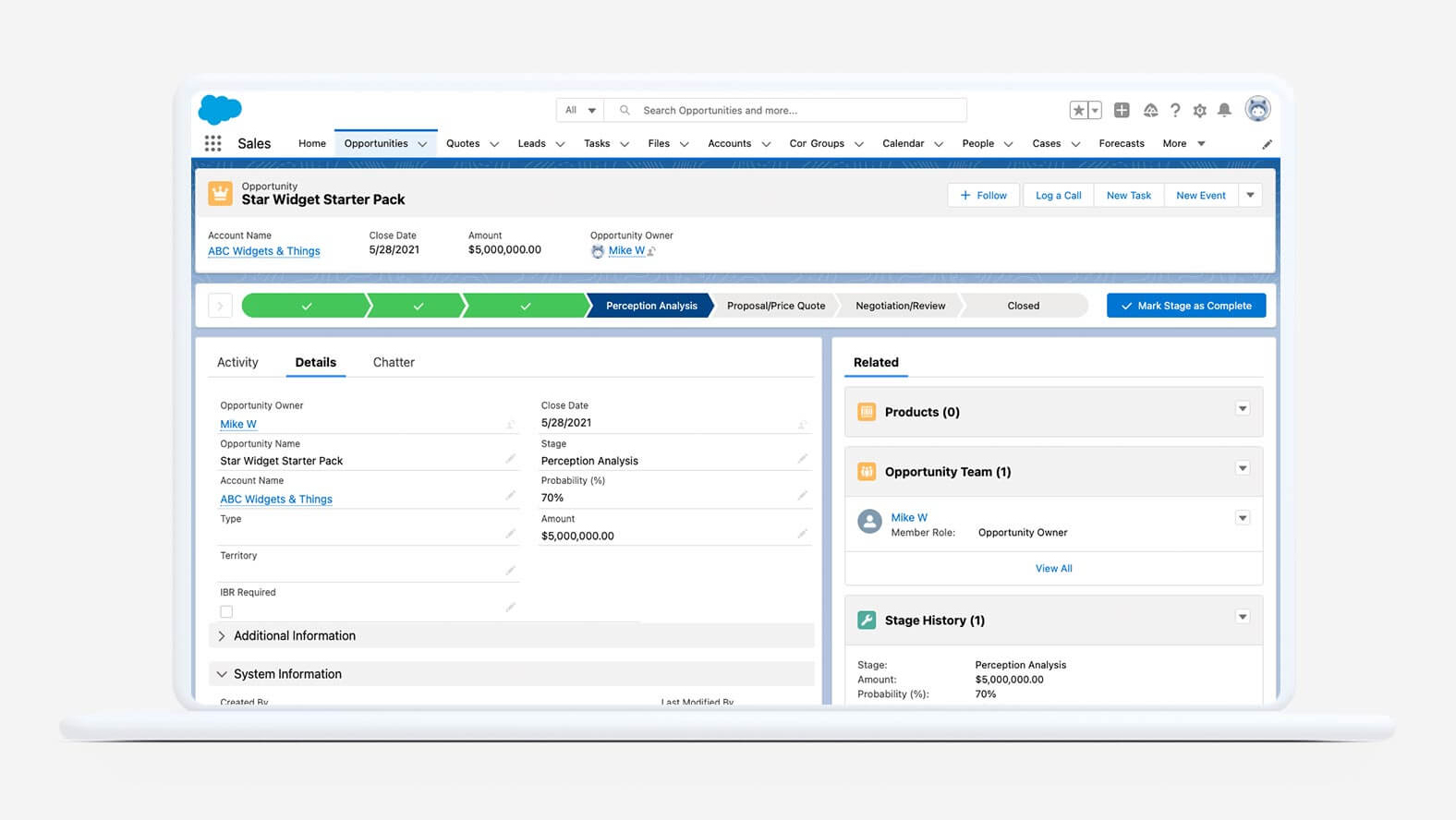Edit Stage field pencil icon

[x=802, y=459]
